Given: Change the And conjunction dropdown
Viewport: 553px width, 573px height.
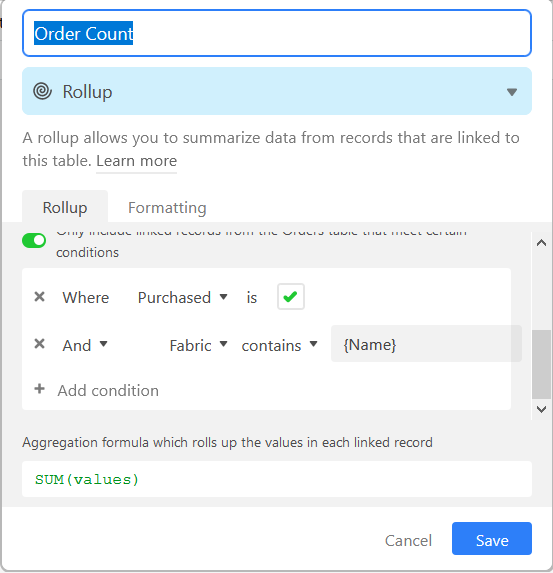Looking at the screenshot, I should pyautogui.click(x=85, y=345).
